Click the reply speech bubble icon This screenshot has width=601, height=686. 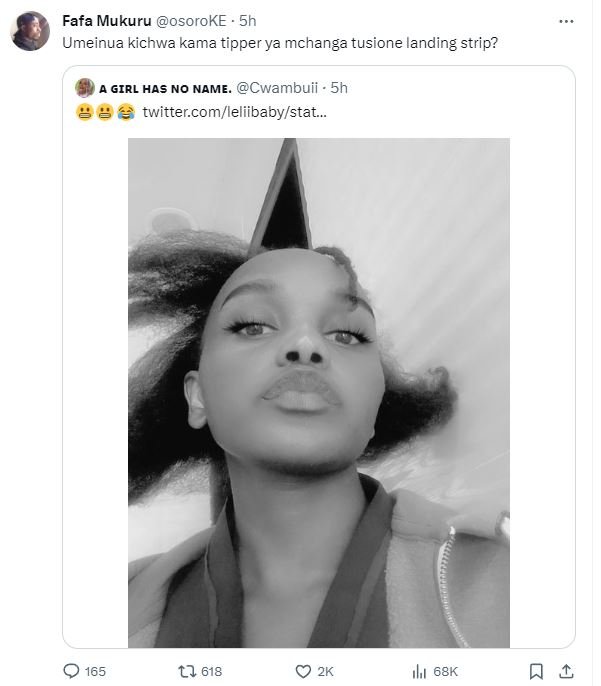[x=72, y=670]
